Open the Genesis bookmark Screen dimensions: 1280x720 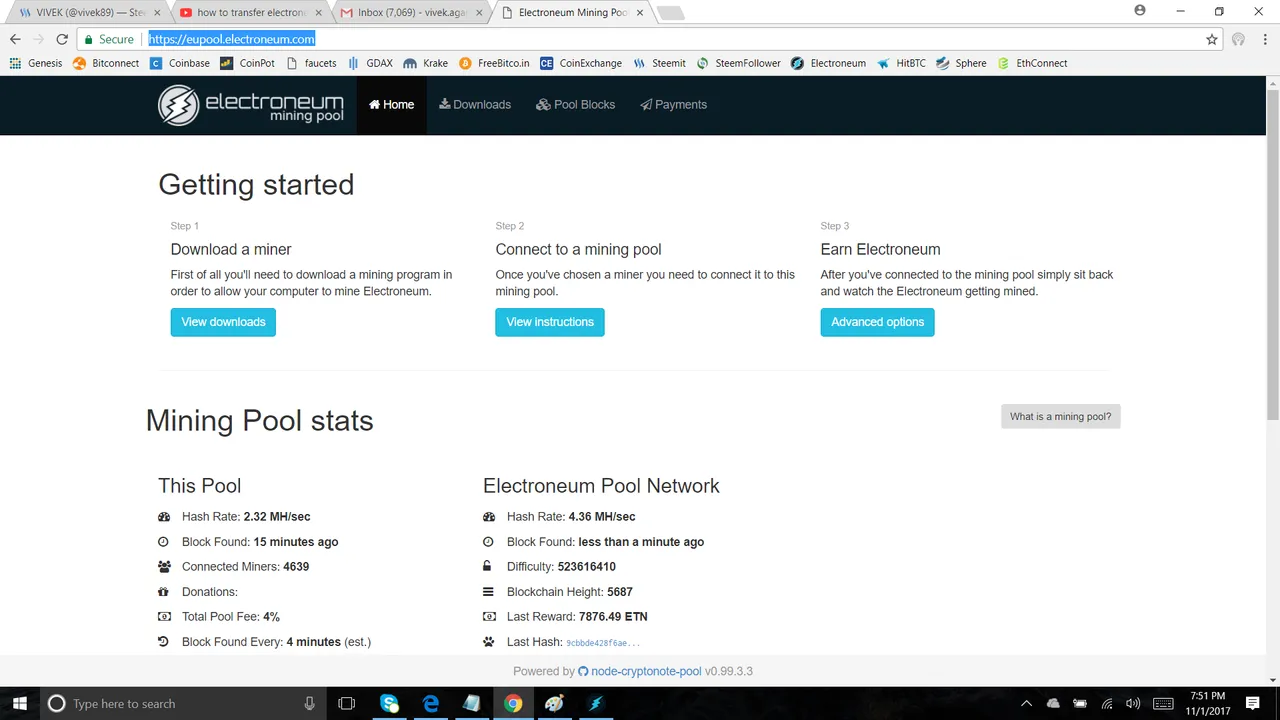point(36,63)
